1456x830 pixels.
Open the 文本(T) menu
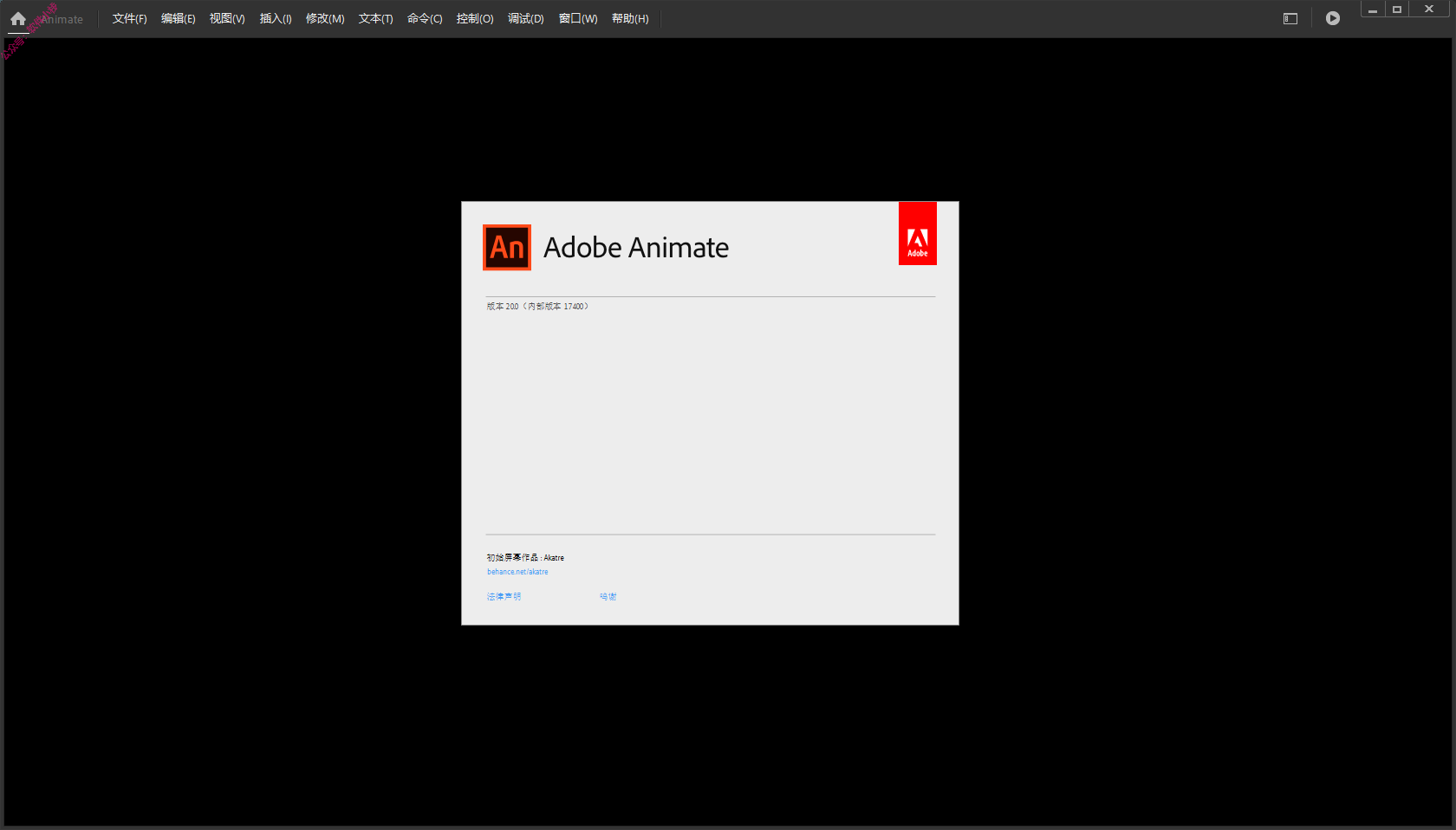coord(376,18)
